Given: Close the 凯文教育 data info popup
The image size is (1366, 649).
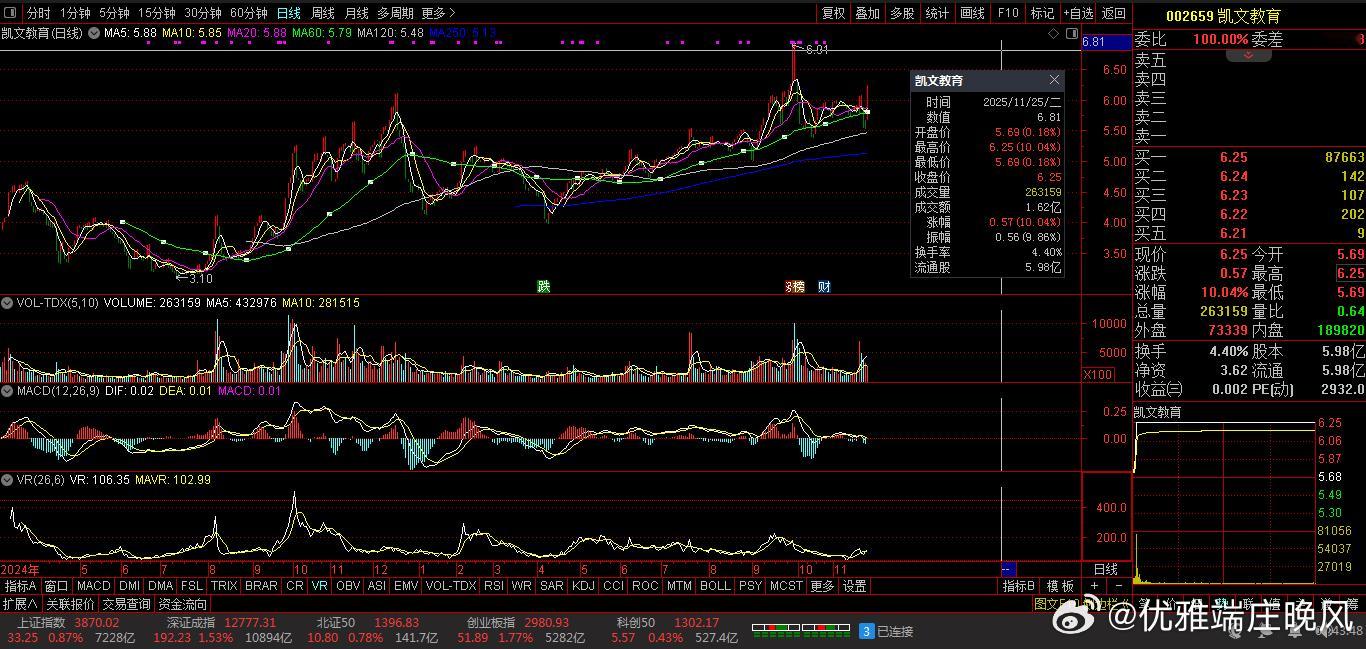Looking at the screenshot, I should click(x=1054, y=80).
